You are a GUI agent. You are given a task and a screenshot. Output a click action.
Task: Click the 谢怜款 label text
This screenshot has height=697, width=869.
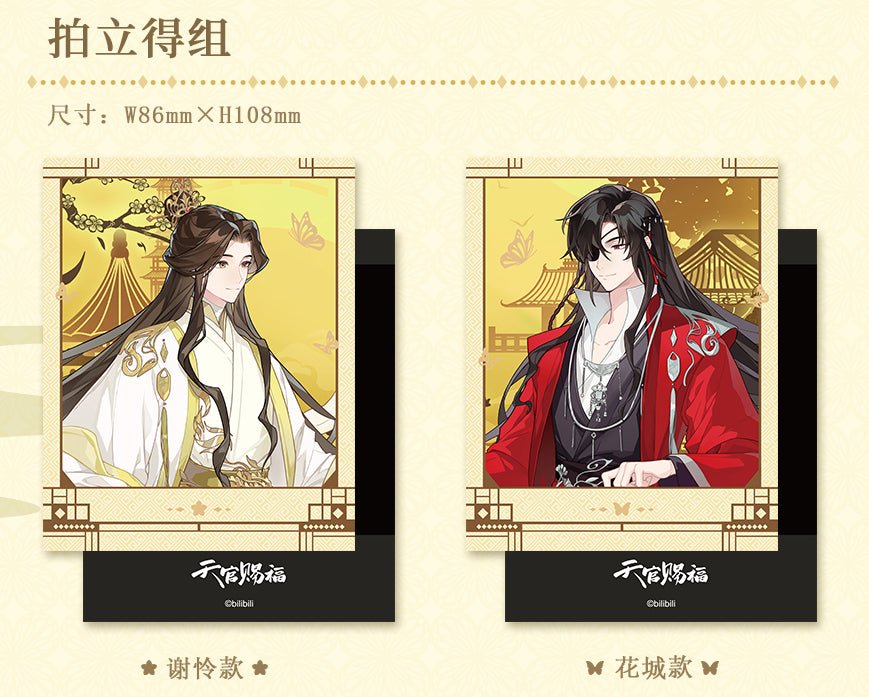point(205,668)
